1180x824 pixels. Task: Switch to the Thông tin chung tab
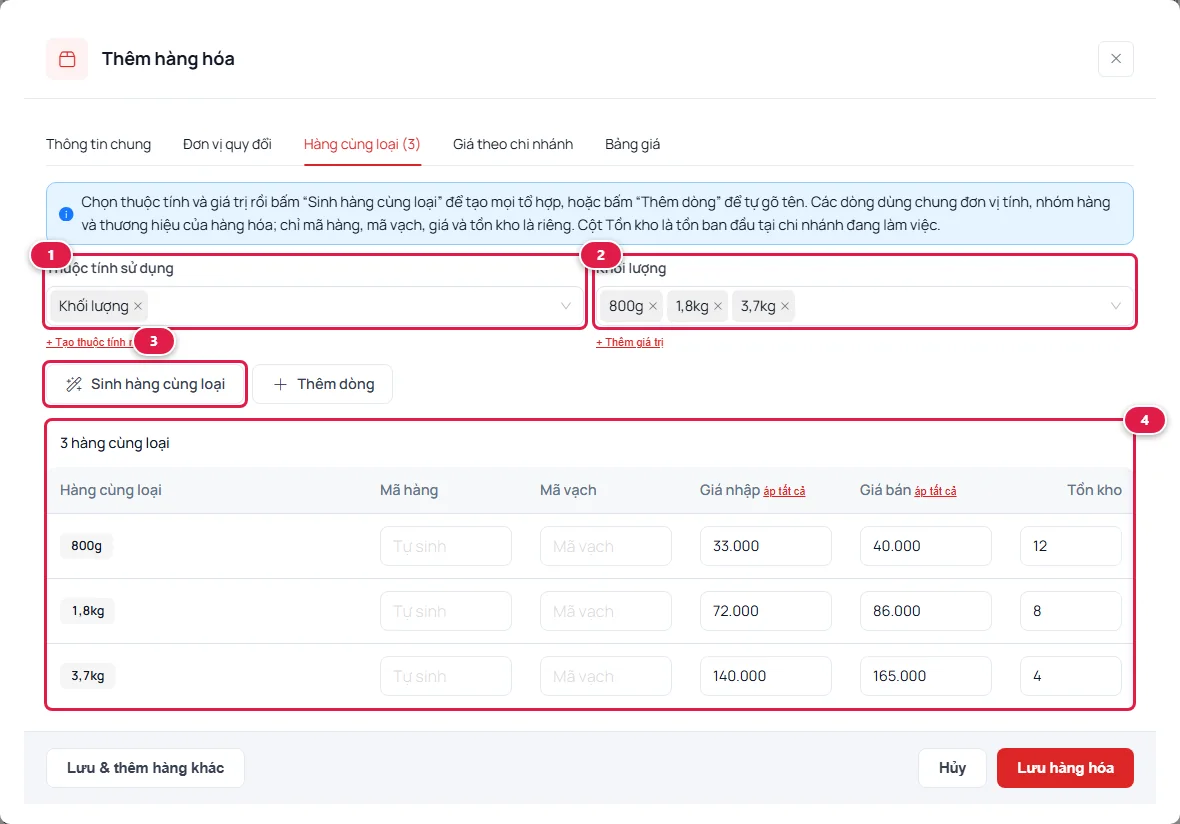click(99, 144)
